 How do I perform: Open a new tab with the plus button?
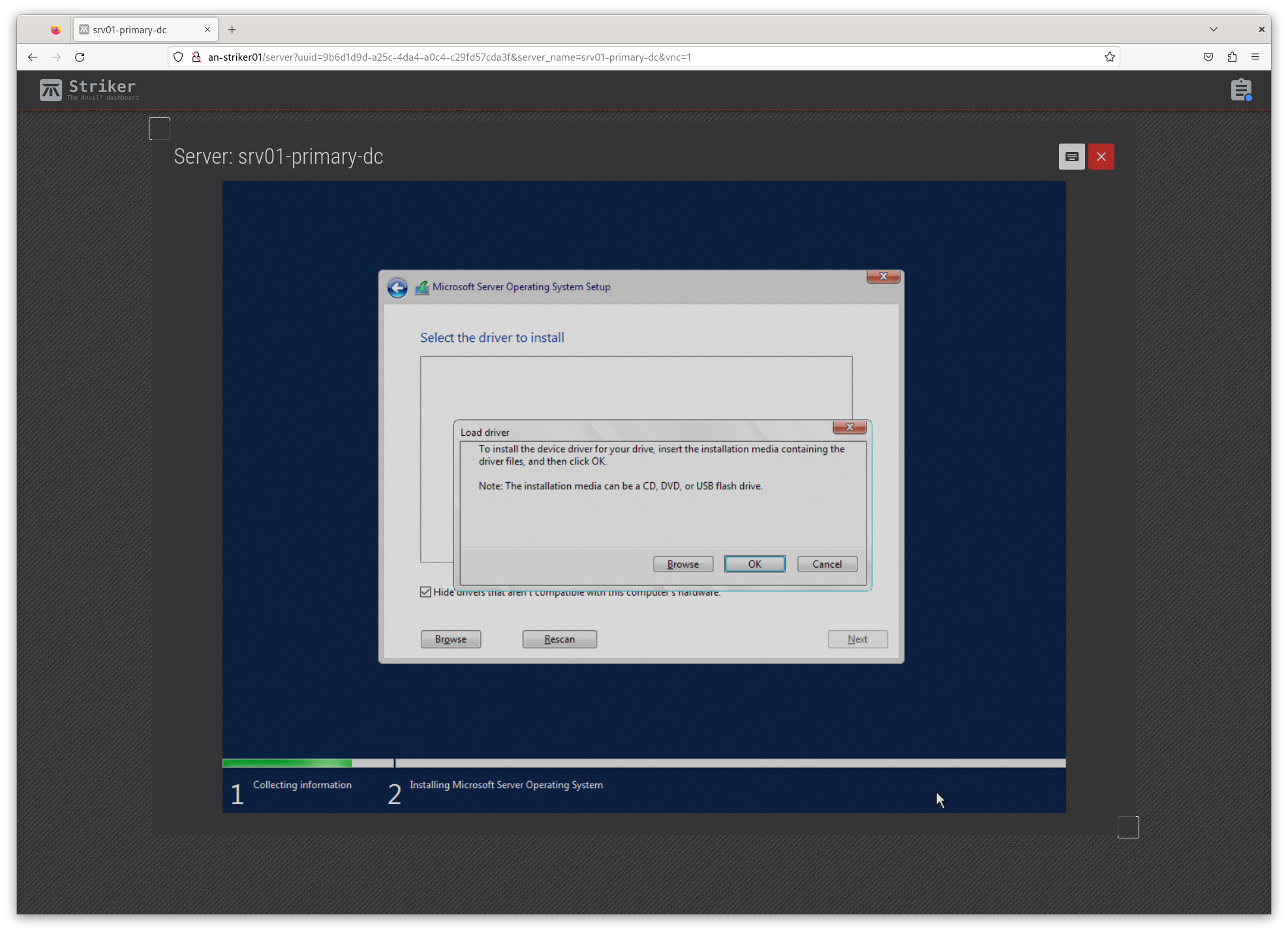(232, 30)
